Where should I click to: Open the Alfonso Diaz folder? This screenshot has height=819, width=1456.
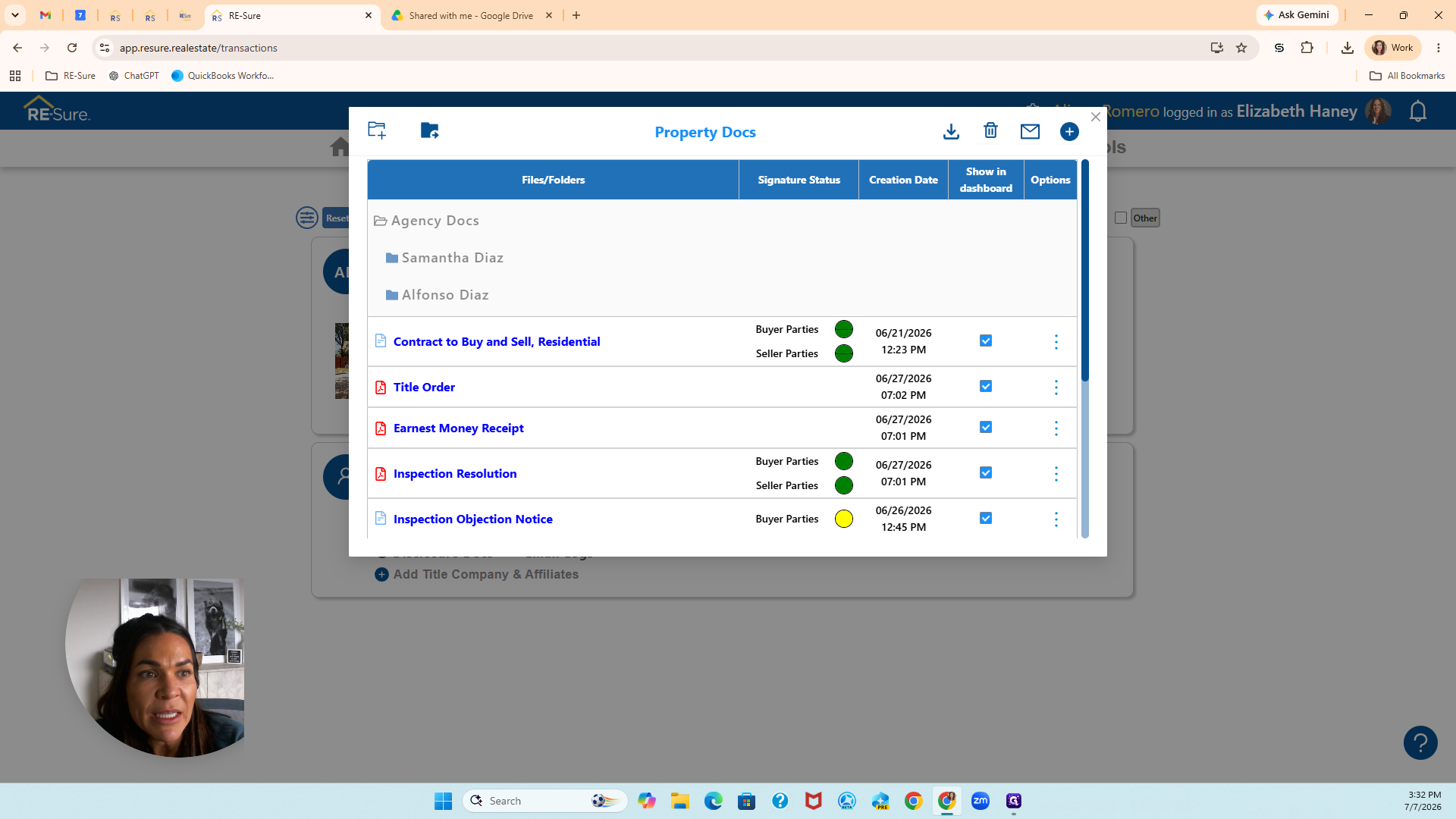pyautogui.click(x=437, y=295)
